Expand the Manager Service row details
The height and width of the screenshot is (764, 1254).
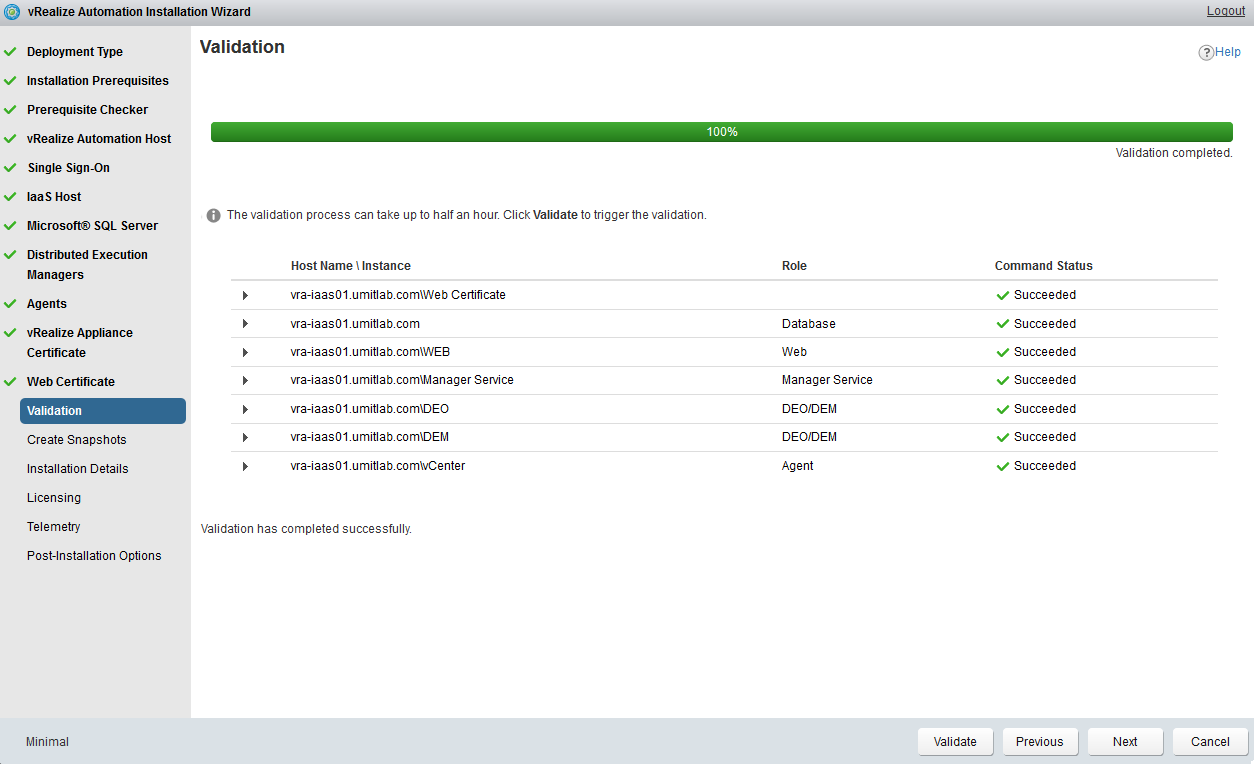point(245,381)
